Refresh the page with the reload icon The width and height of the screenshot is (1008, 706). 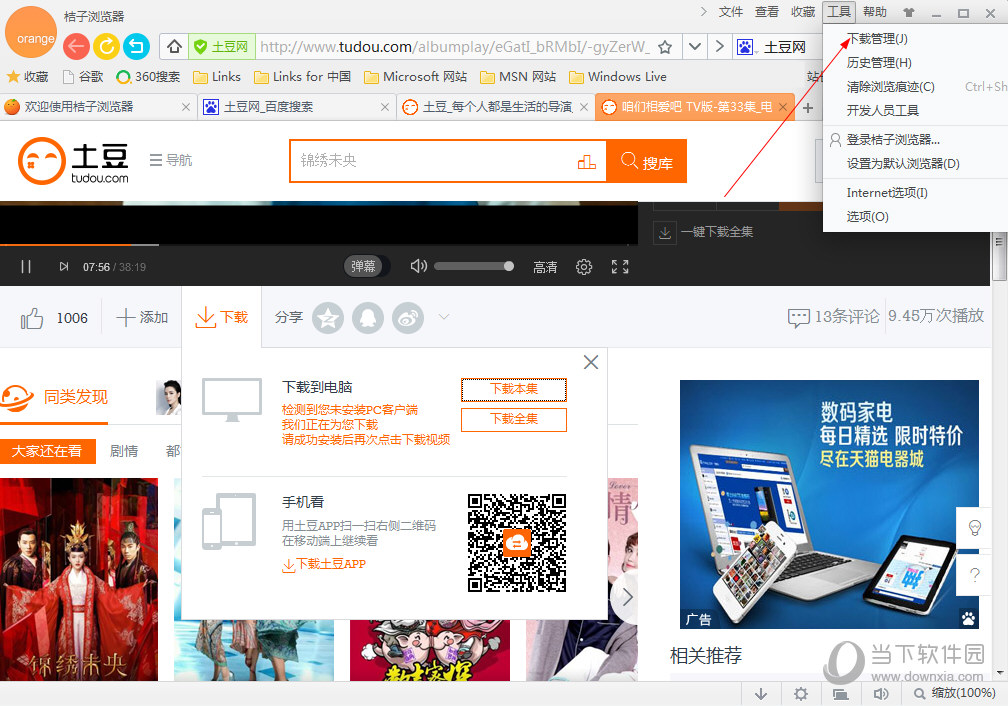click(106, 45)
